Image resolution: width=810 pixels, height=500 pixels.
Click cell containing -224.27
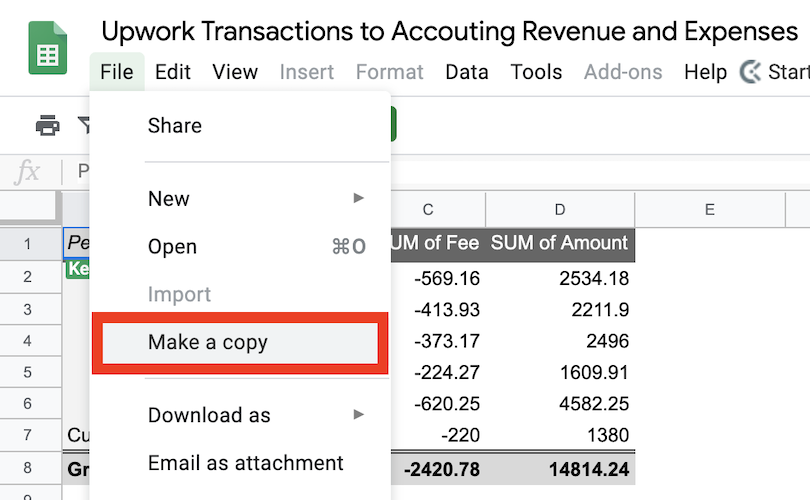438,372
